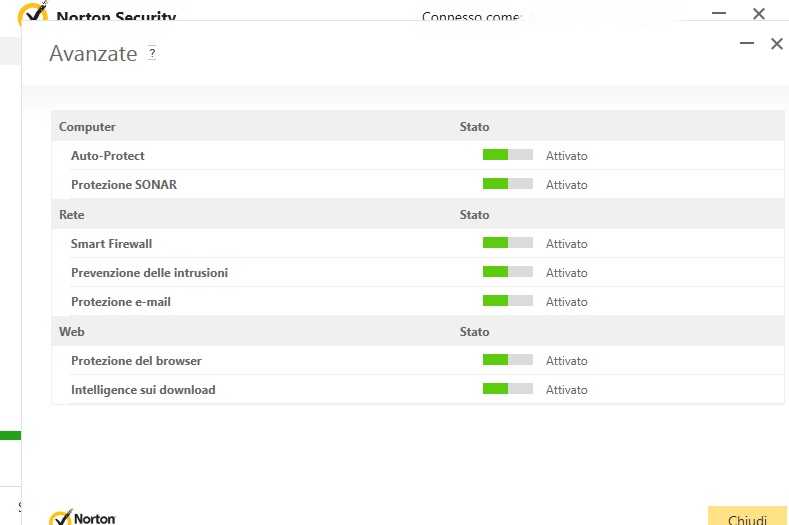
Task: Toggle the Protezione e-mail switch
Action: (508, 301)
